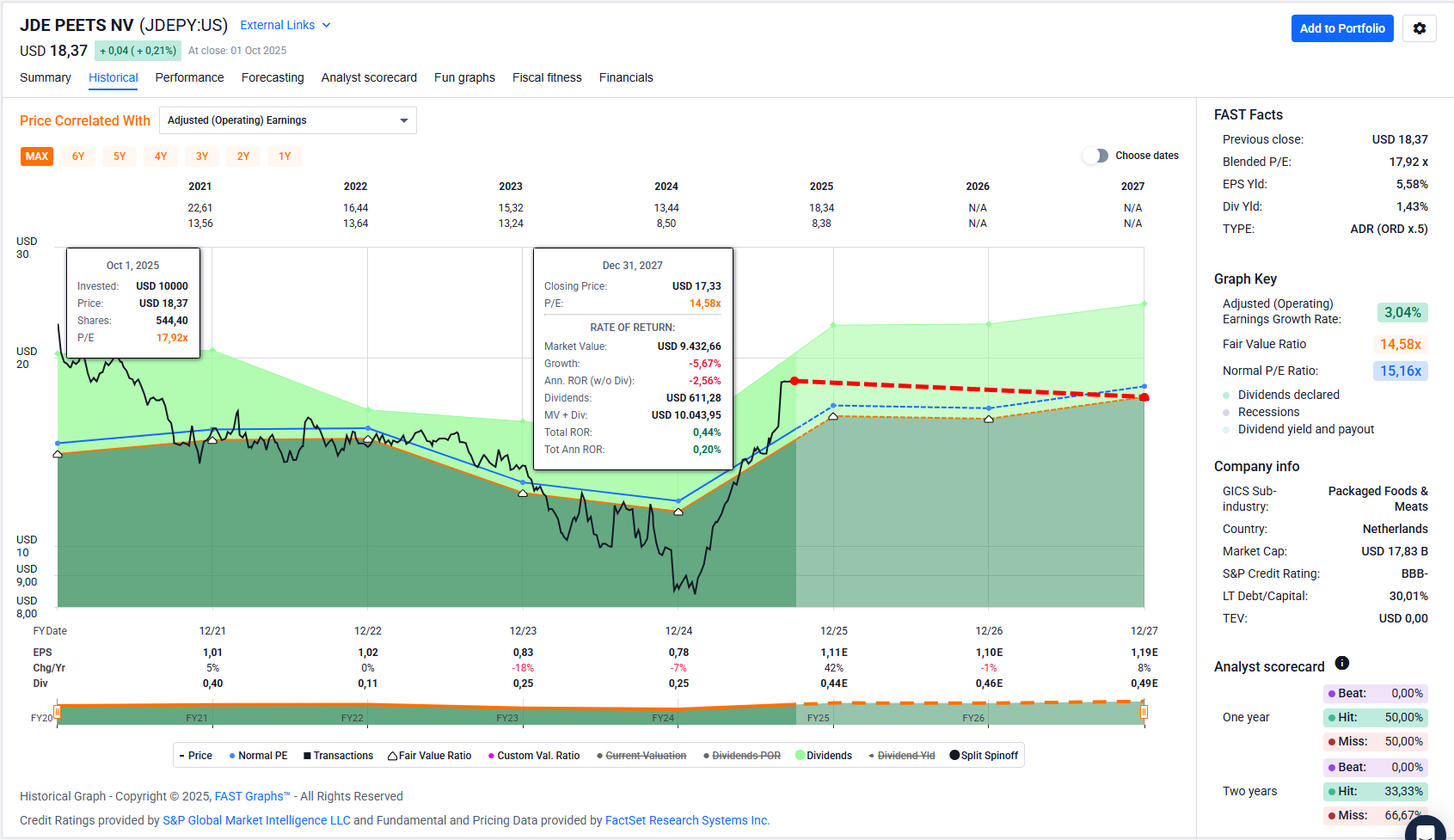Open the Price Correlated With dropdown
Viewport: 1454px width, 840px height.
pos(288,120)
